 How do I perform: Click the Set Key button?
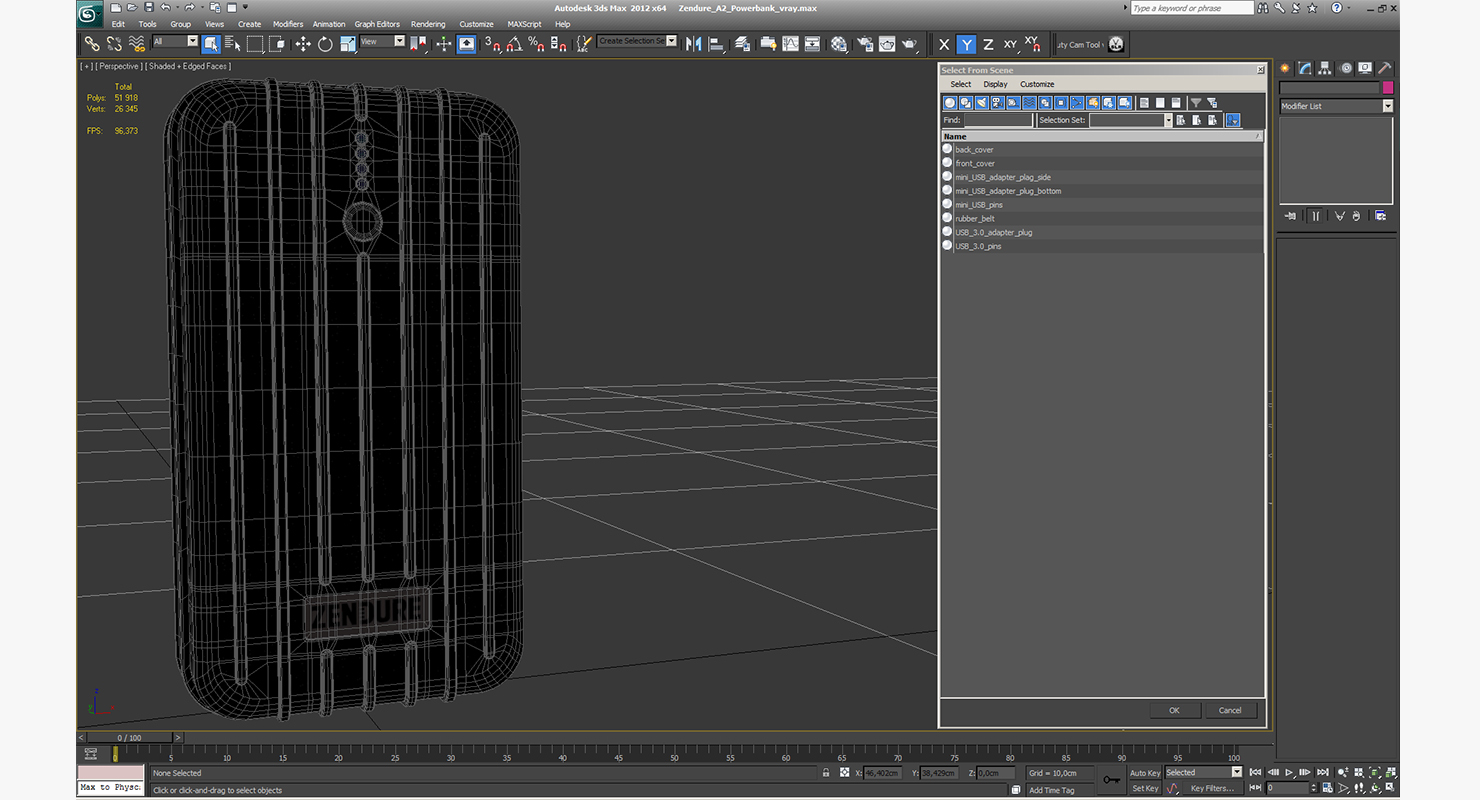click(x=1145, y=788)
